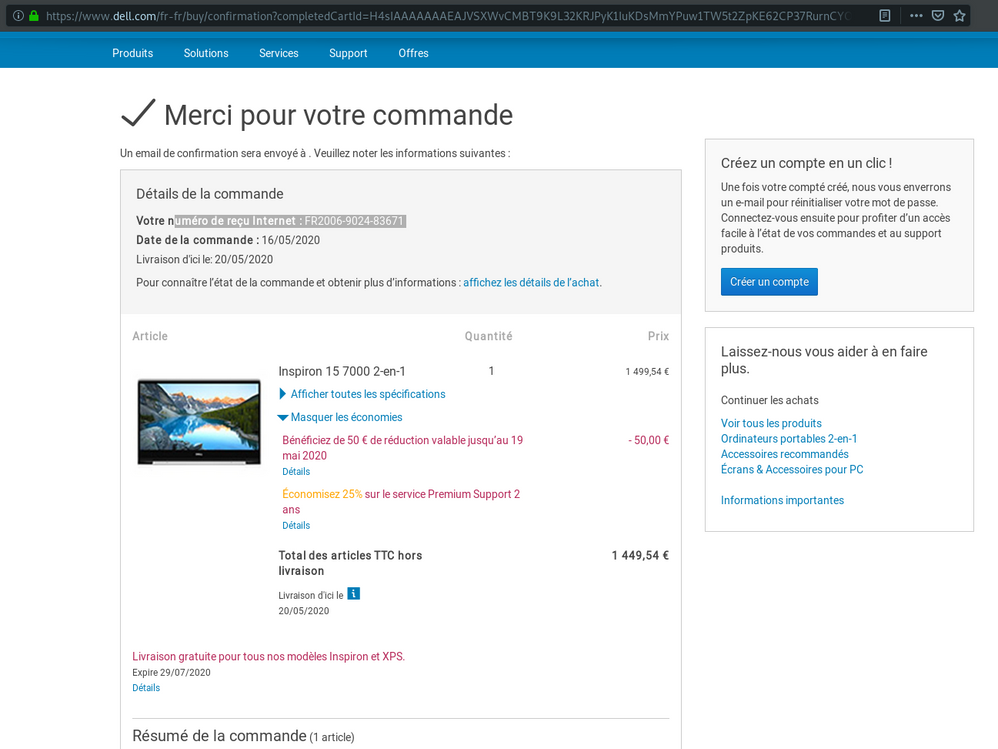Click the green secure connection padlock

click(x=34, y=16)
